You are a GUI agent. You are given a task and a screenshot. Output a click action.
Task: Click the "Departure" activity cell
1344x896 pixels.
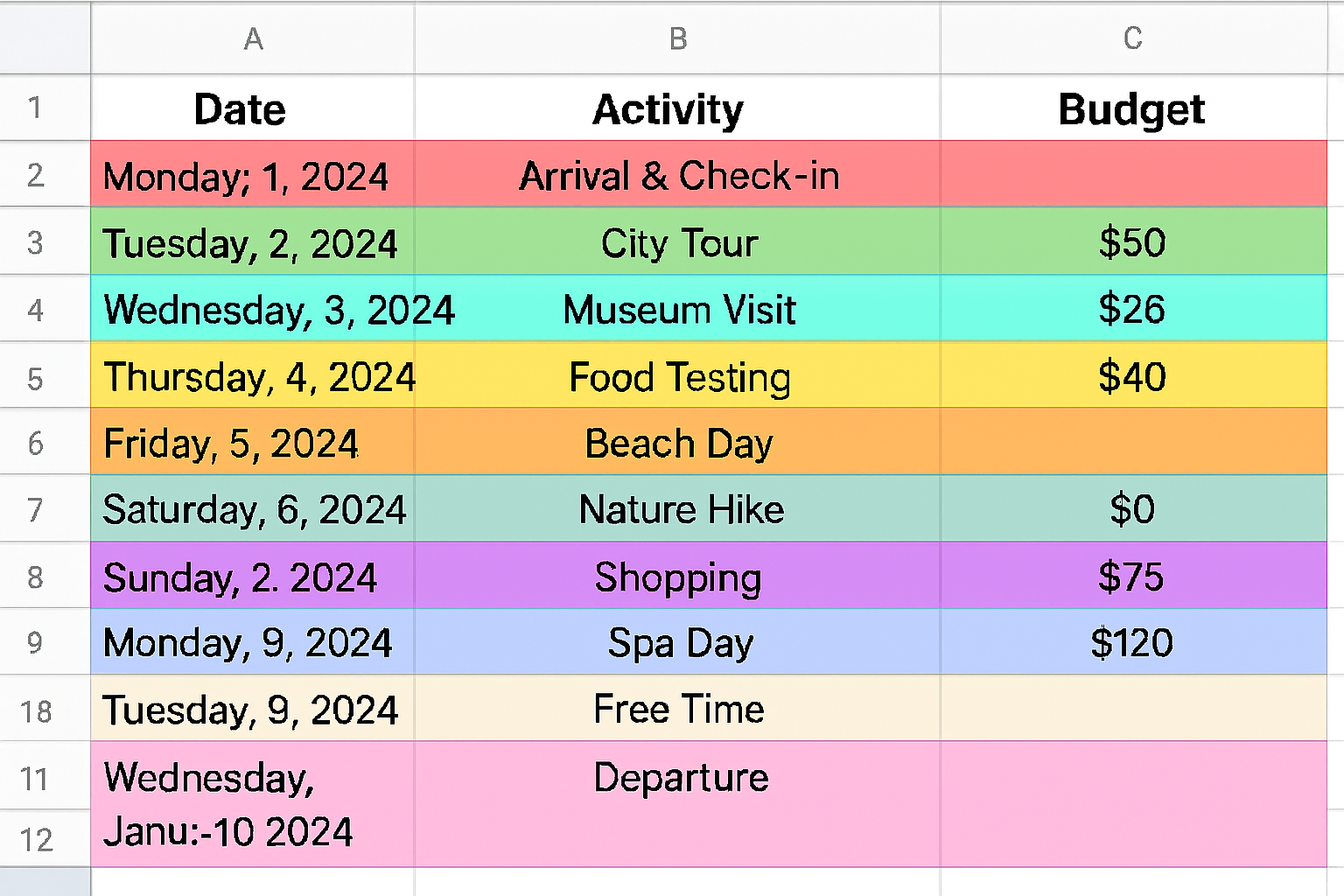(x=680, y=778)
